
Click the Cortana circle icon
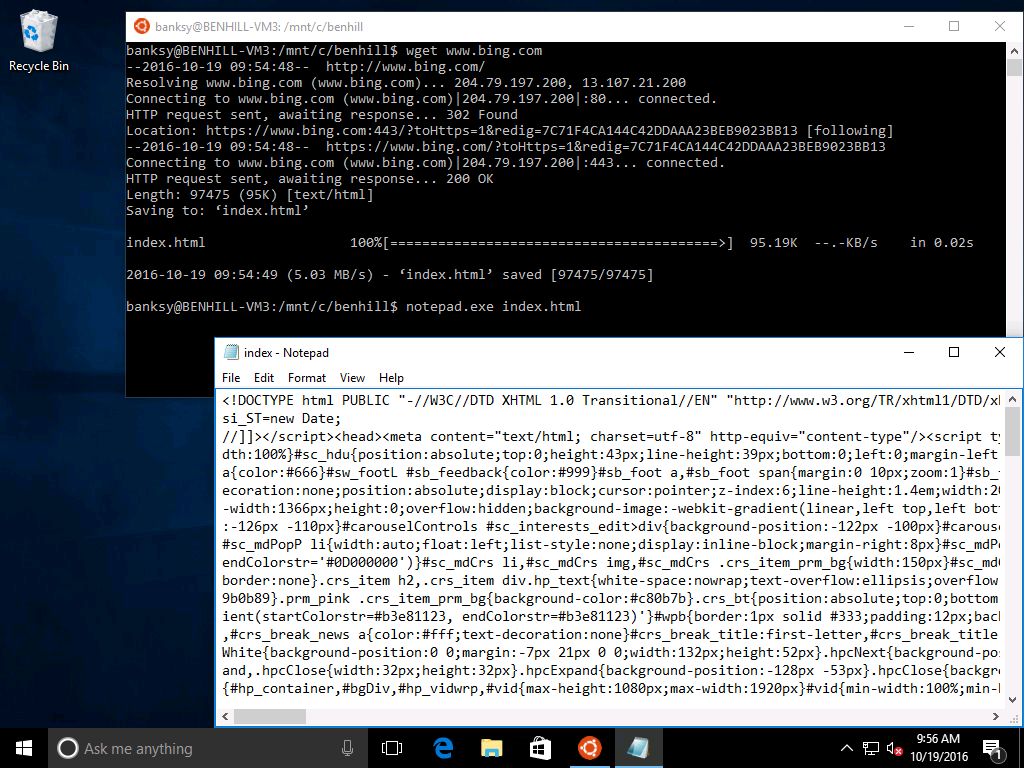67,748
